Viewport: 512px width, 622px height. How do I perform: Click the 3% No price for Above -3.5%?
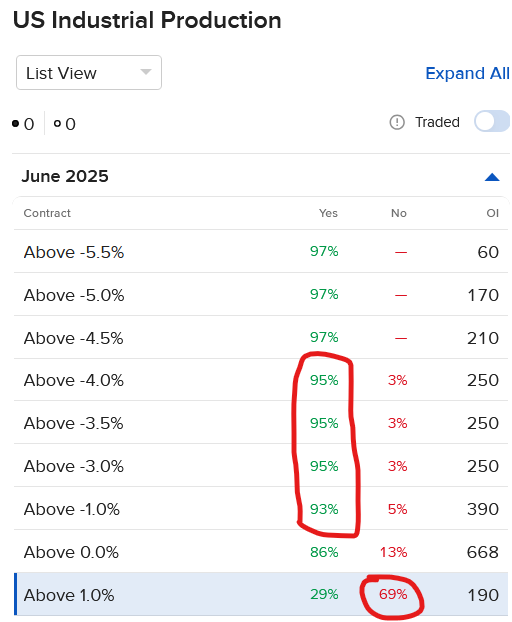tap(397, 423)
